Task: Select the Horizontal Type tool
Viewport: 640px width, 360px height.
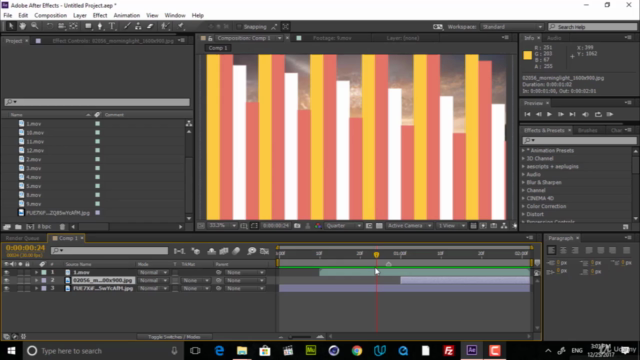Action: (x=112, y=26)
